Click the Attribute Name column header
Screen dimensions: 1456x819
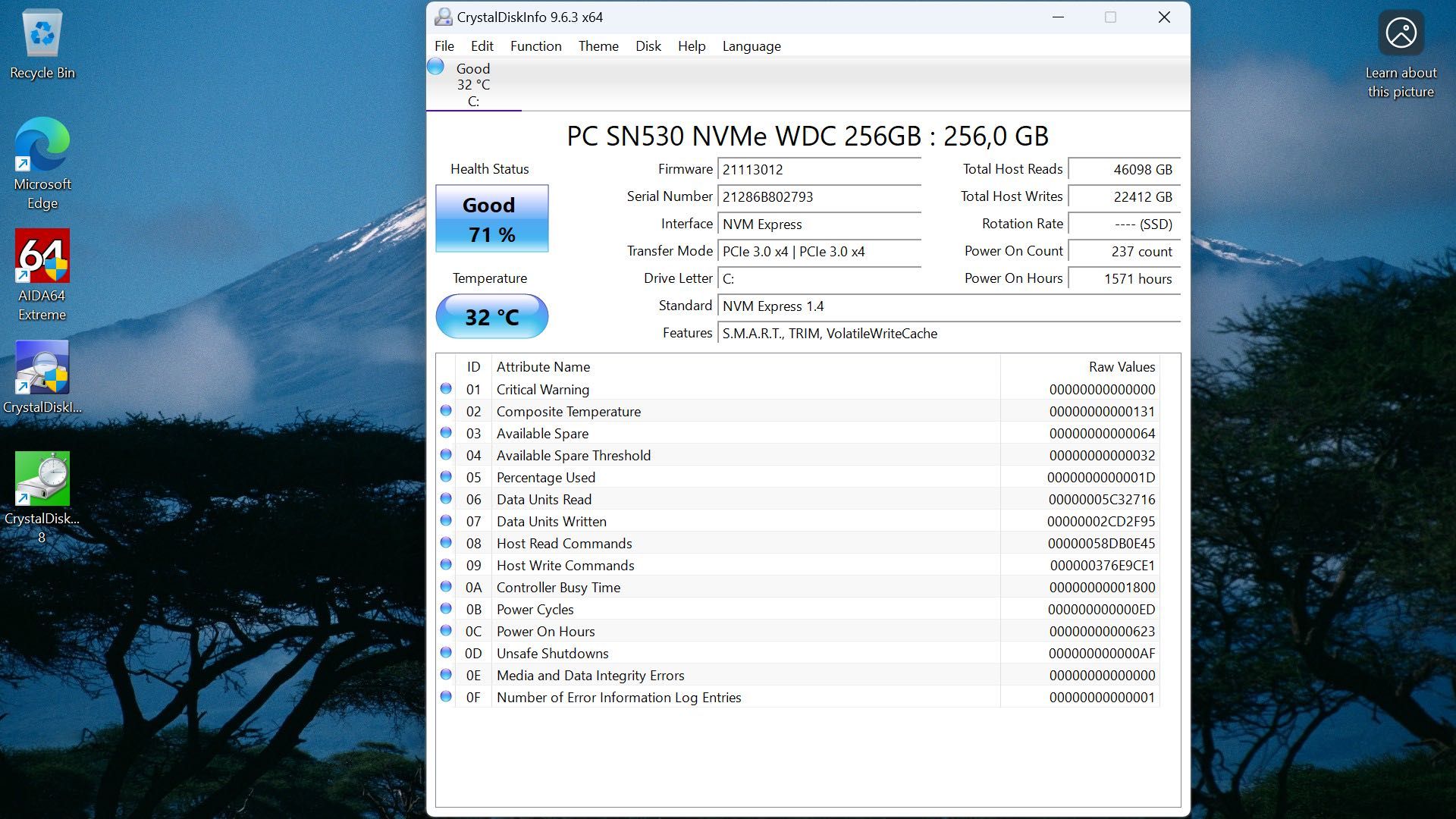746,367
